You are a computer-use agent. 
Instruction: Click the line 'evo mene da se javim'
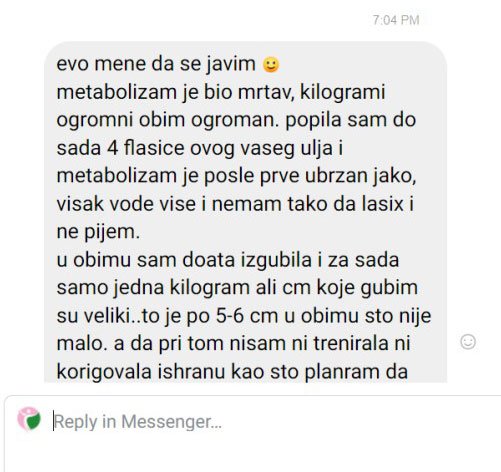[156, 64]
